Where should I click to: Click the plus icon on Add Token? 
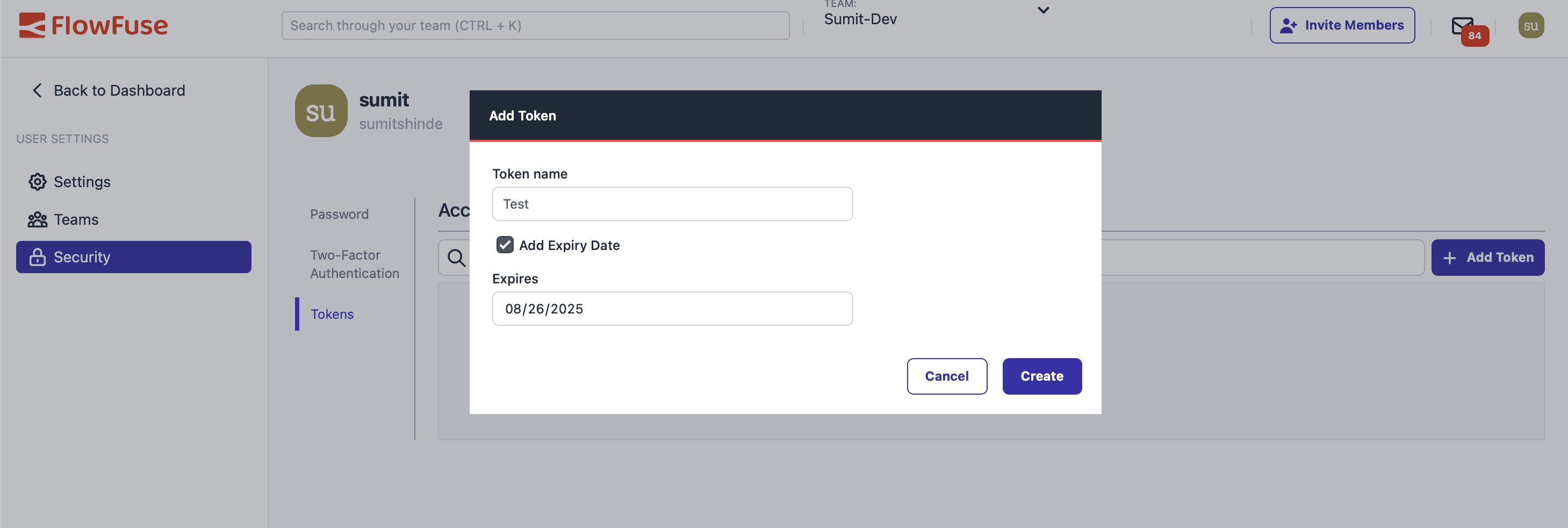point(1450,257)
